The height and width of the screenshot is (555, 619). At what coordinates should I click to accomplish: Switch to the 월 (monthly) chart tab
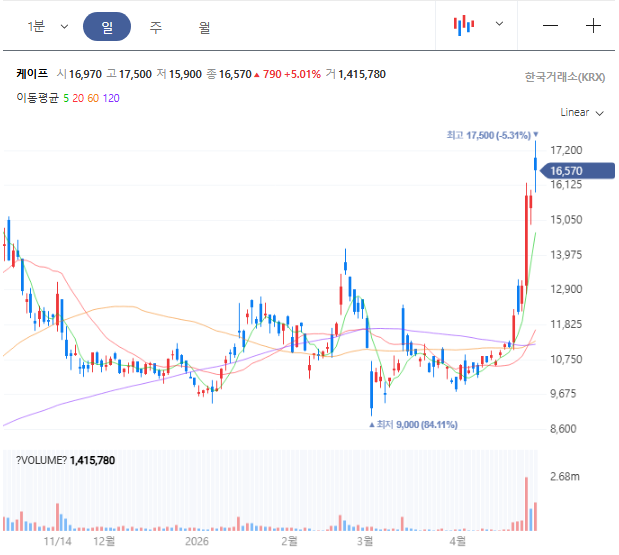click(204, 27)
